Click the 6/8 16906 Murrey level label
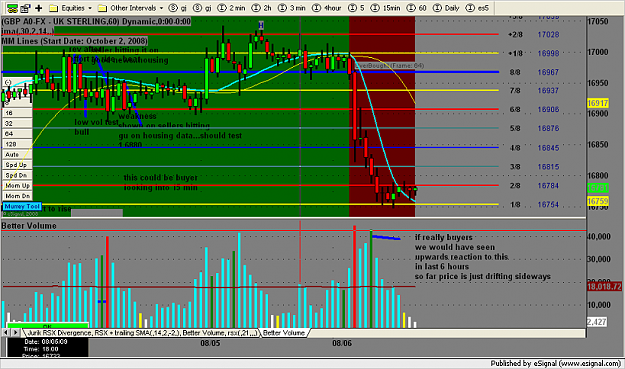The image size is (625, 369). [x=534, y=109]
